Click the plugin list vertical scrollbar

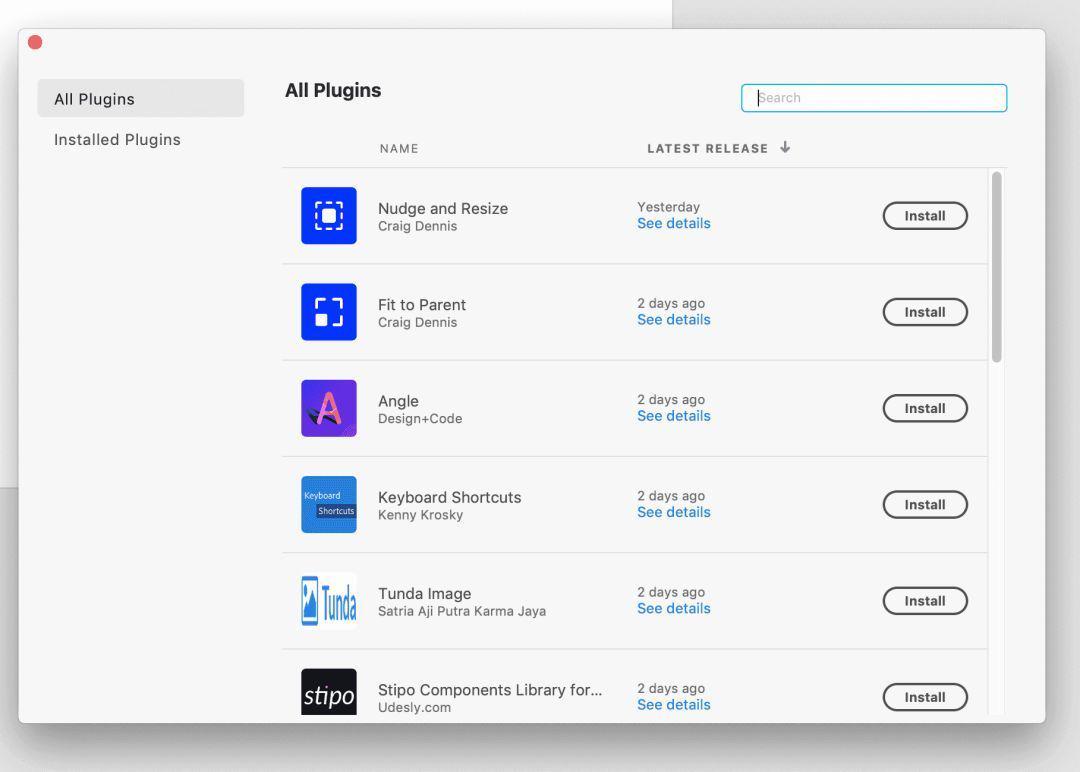tap(997, 267)
